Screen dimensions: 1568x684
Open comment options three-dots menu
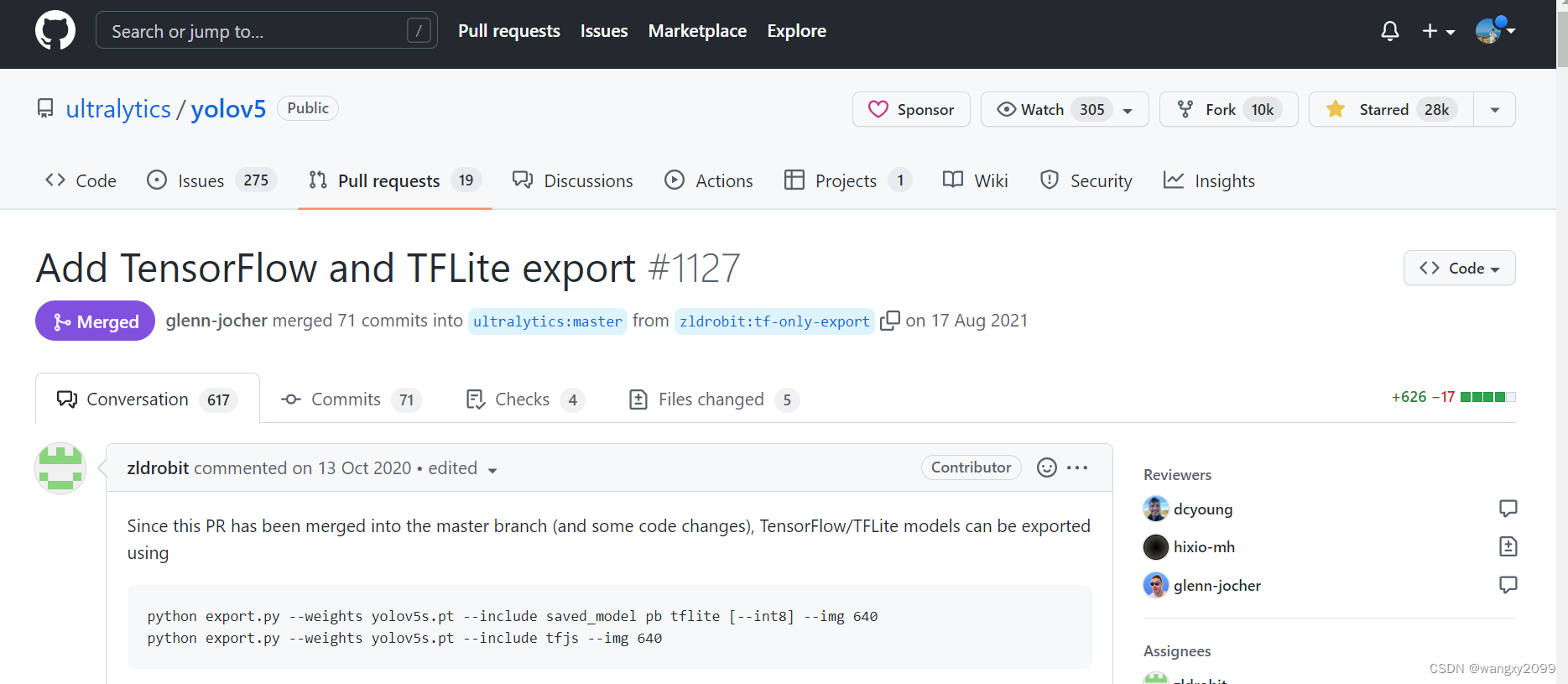1077,467
